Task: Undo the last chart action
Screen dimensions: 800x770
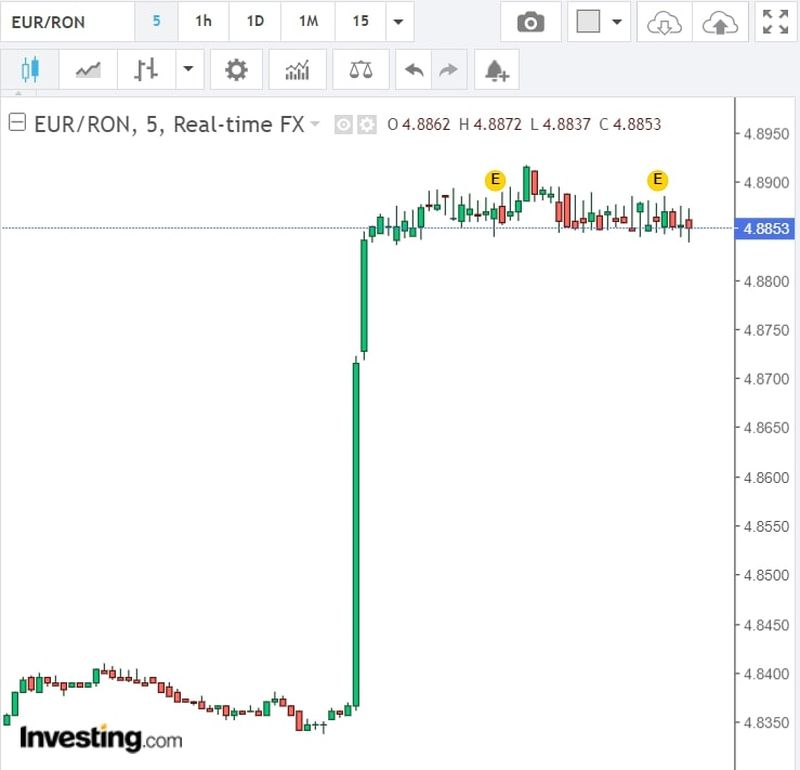Action: [x=414, y=70]
